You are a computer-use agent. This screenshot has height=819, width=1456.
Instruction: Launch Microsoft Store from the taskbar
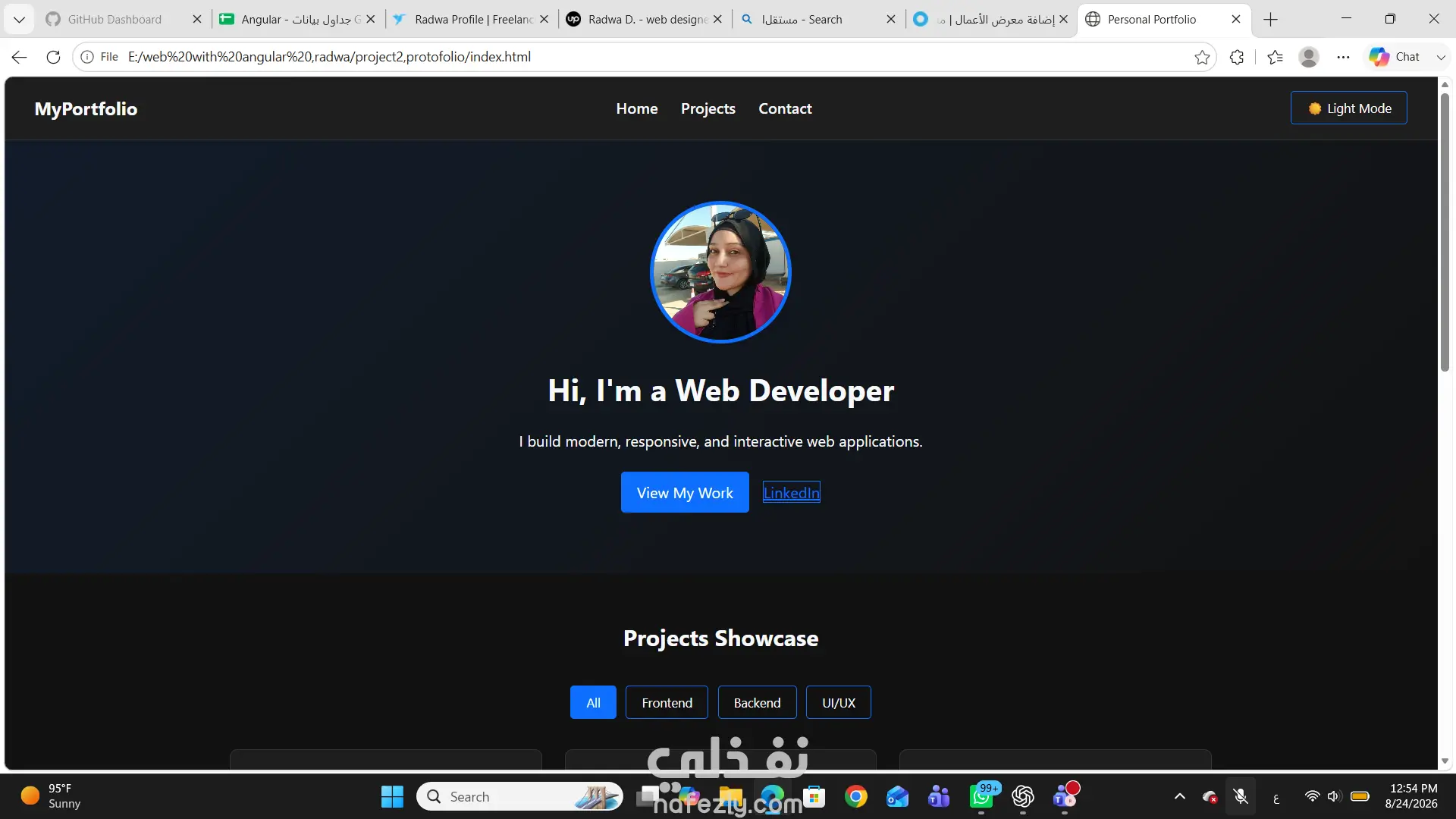click(814, 797)
